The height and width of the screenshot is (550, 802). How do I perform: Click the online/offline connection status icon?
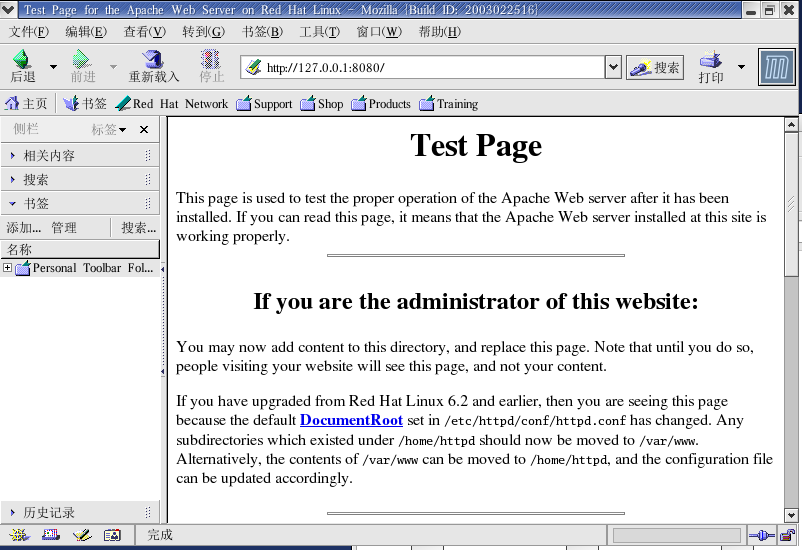762,536
